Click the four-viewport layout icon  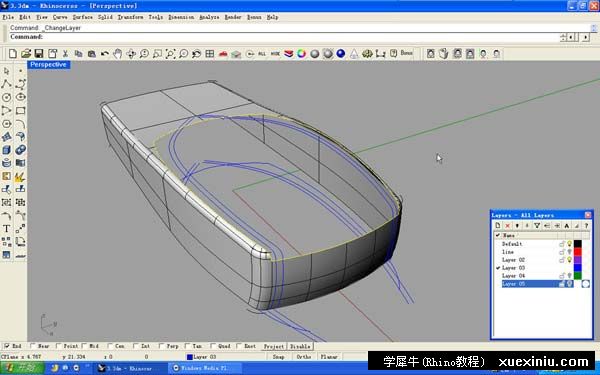[x=210, y=54]
